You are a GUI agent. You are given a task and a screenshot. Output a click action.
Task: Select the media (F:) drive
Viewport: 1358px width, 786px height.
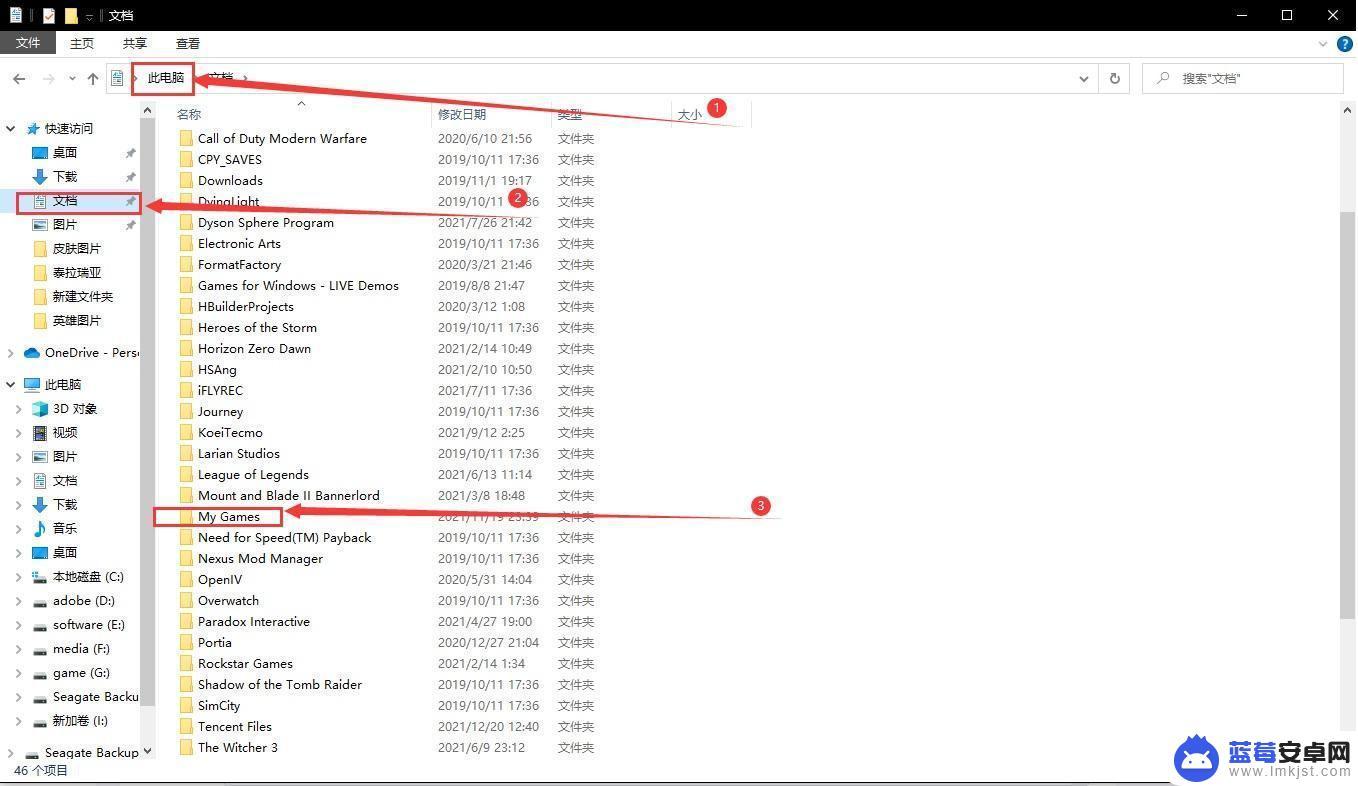81,649
